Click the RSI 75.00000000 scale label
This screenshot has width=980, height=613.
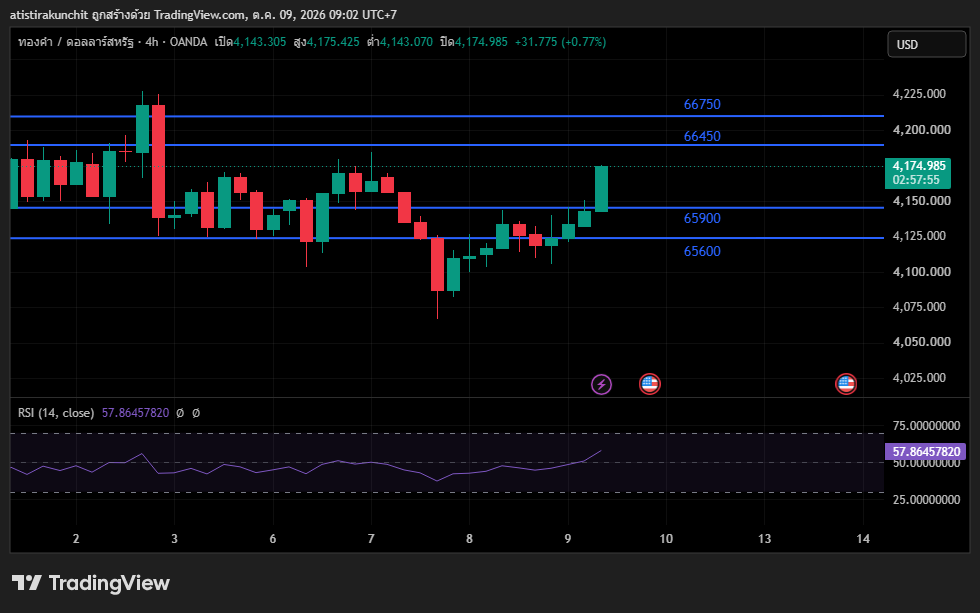926,426
